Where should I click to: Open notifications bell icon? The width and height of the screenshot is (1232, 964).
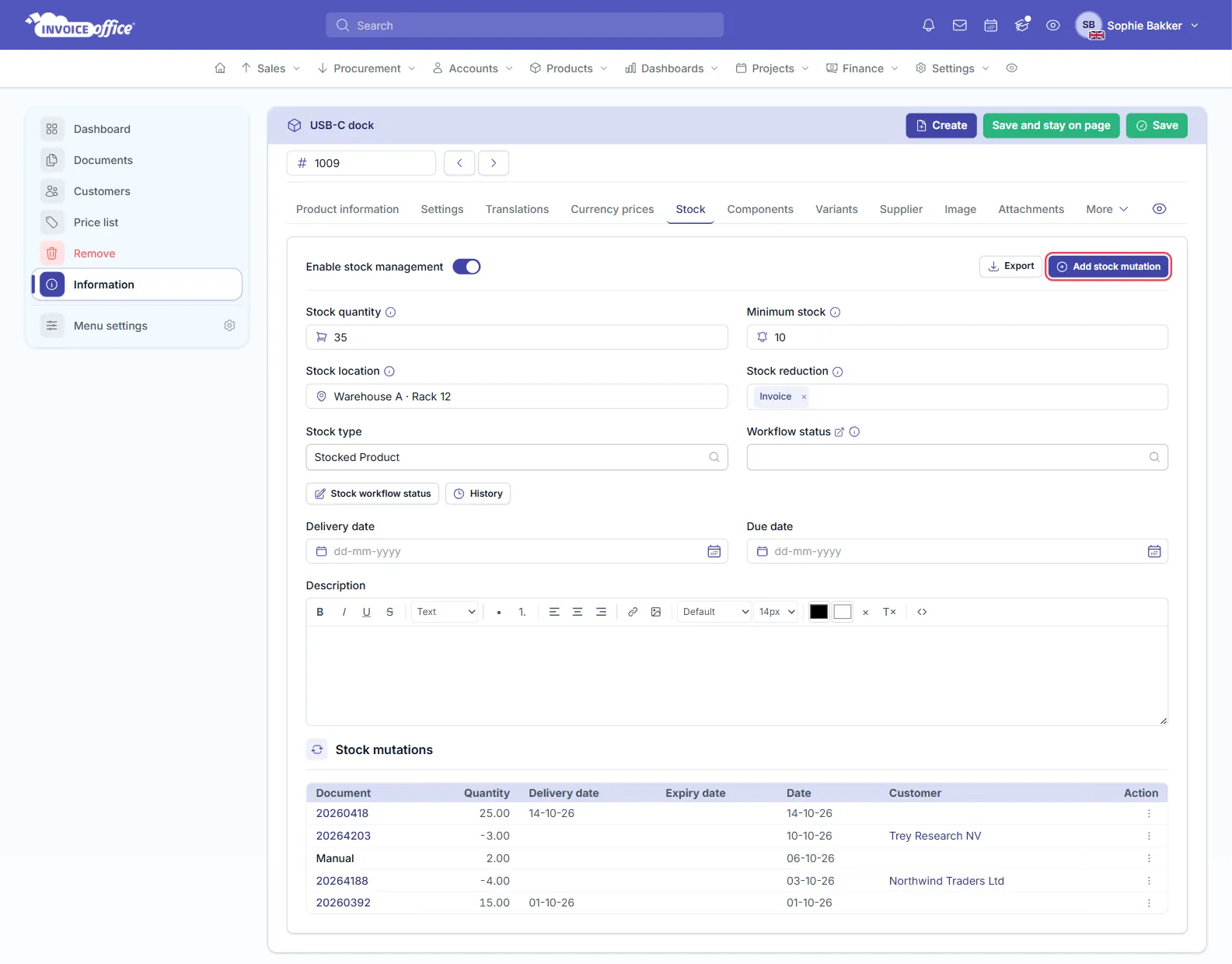tap(928, 26)
